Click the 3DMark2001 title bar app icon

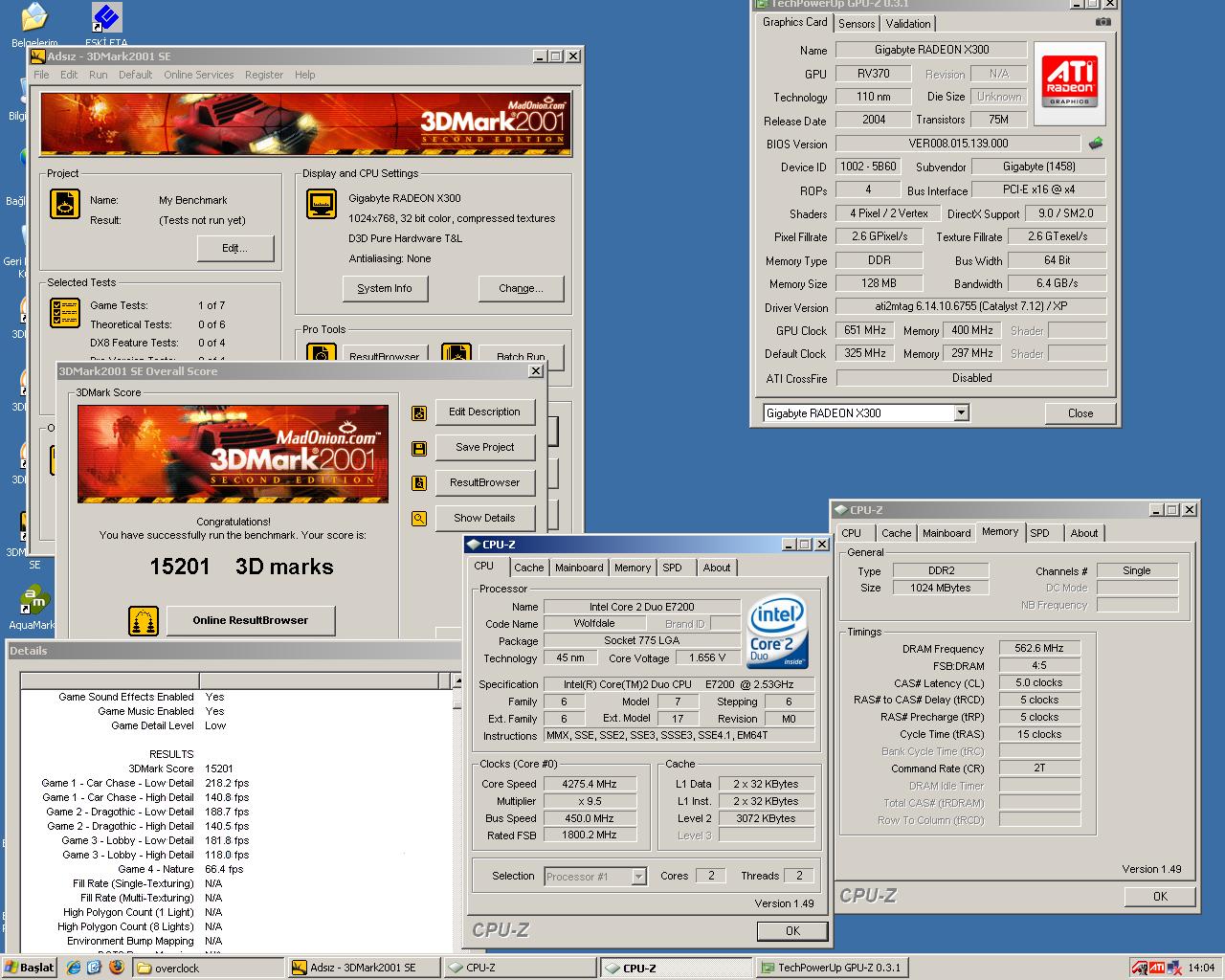(39, 56)
